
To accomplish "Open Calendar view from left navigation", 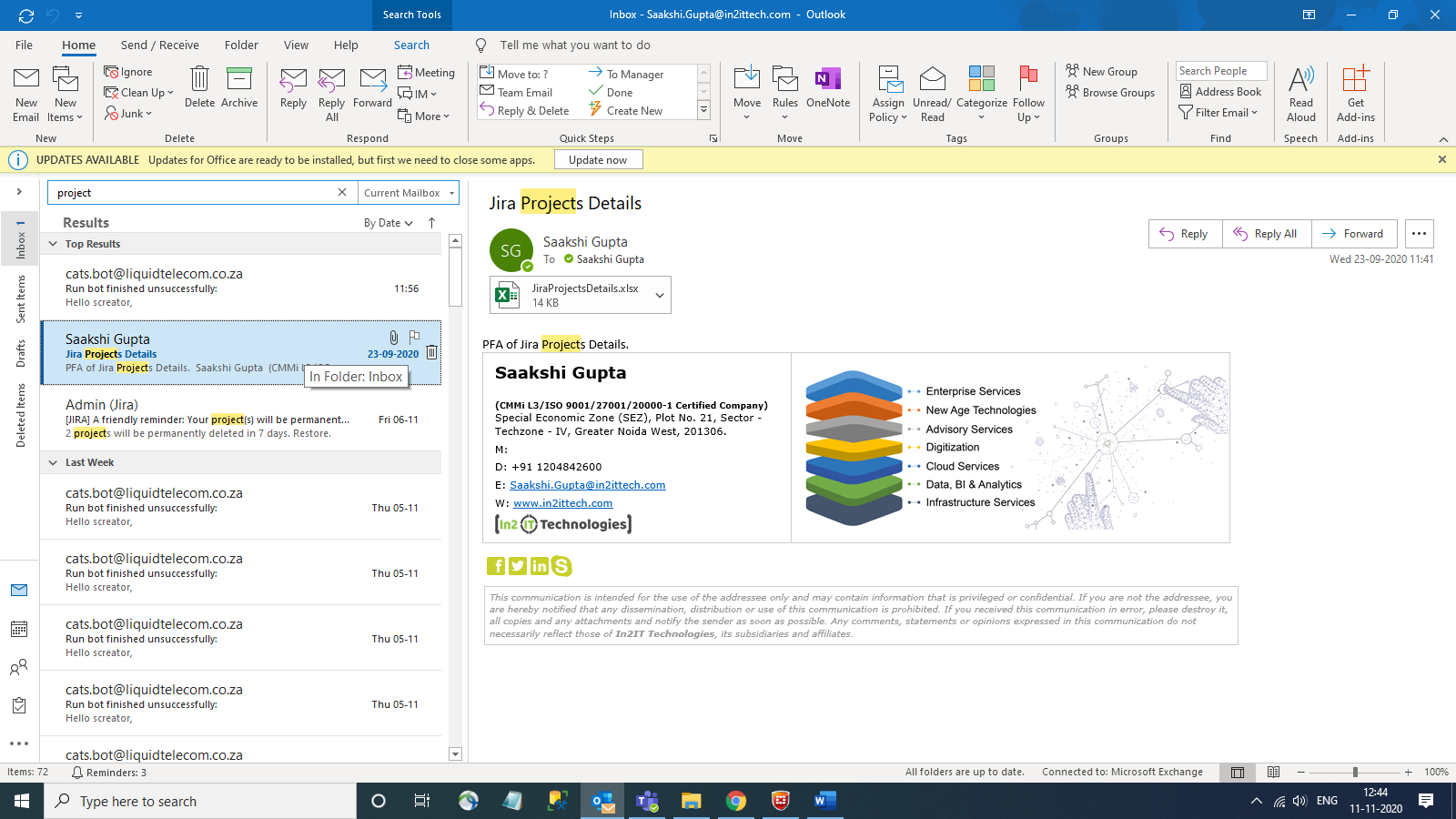I will point(19,629).
